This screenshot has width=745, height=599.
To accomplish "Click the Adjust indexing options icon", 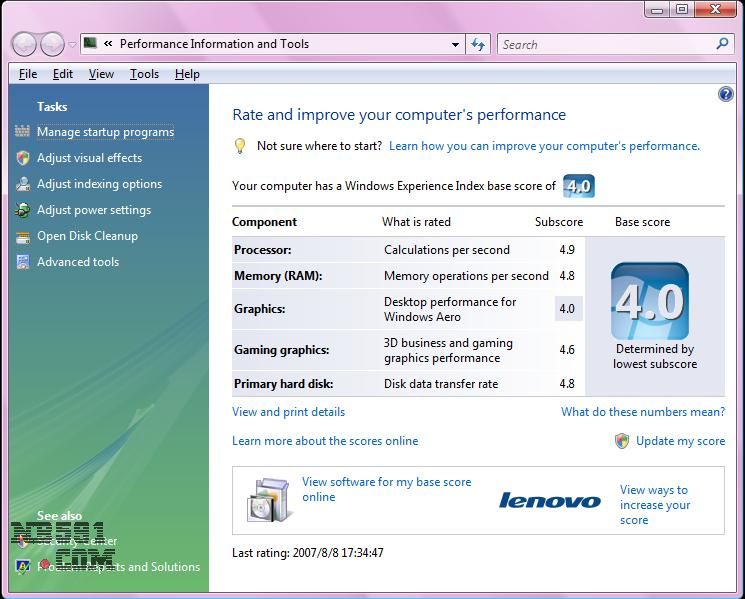I will pyautogui.click(x=23, y=184).
